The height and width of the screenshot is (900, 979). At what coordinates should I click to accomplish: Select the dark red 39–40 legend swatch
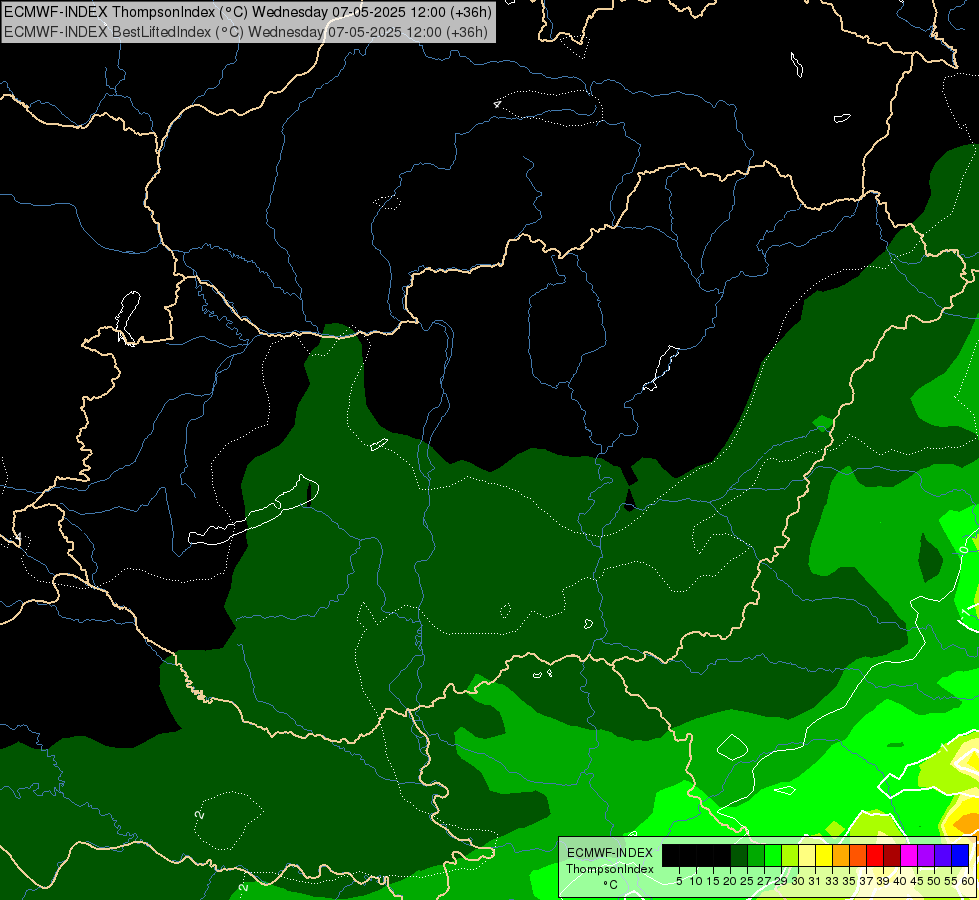892,856
